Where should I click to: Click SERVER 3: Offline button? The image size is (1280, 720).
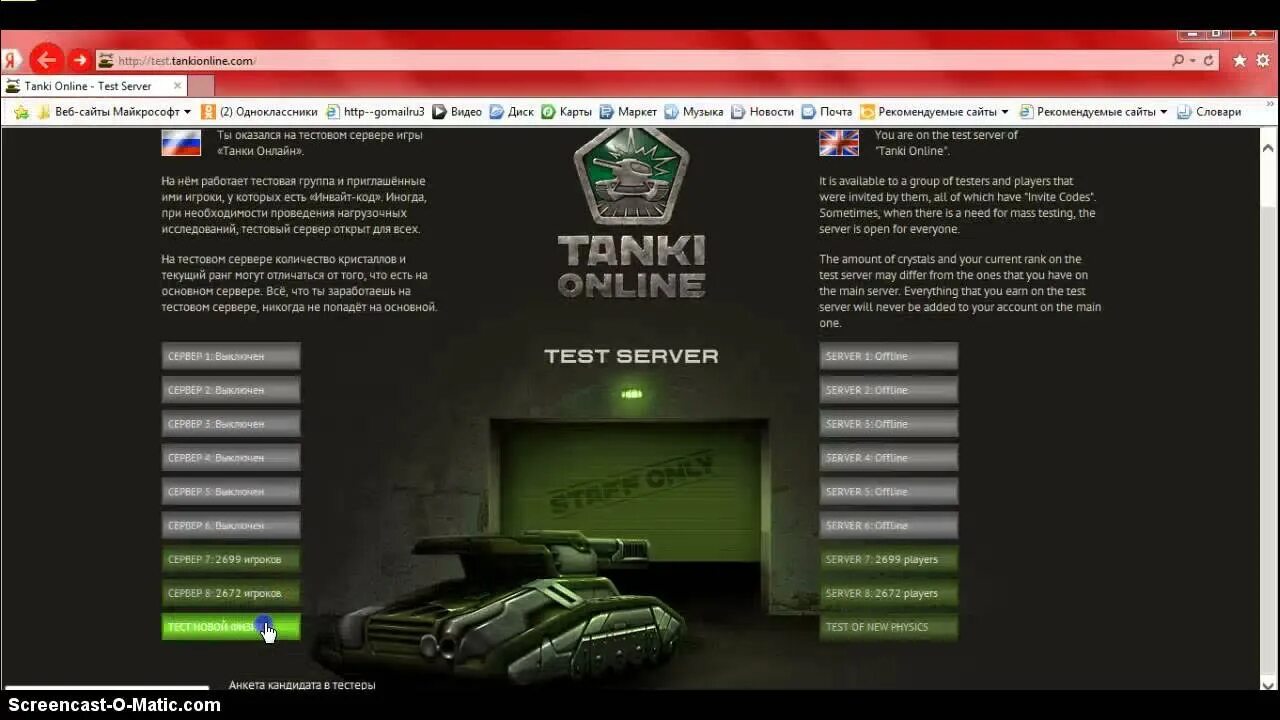point(889,424)
